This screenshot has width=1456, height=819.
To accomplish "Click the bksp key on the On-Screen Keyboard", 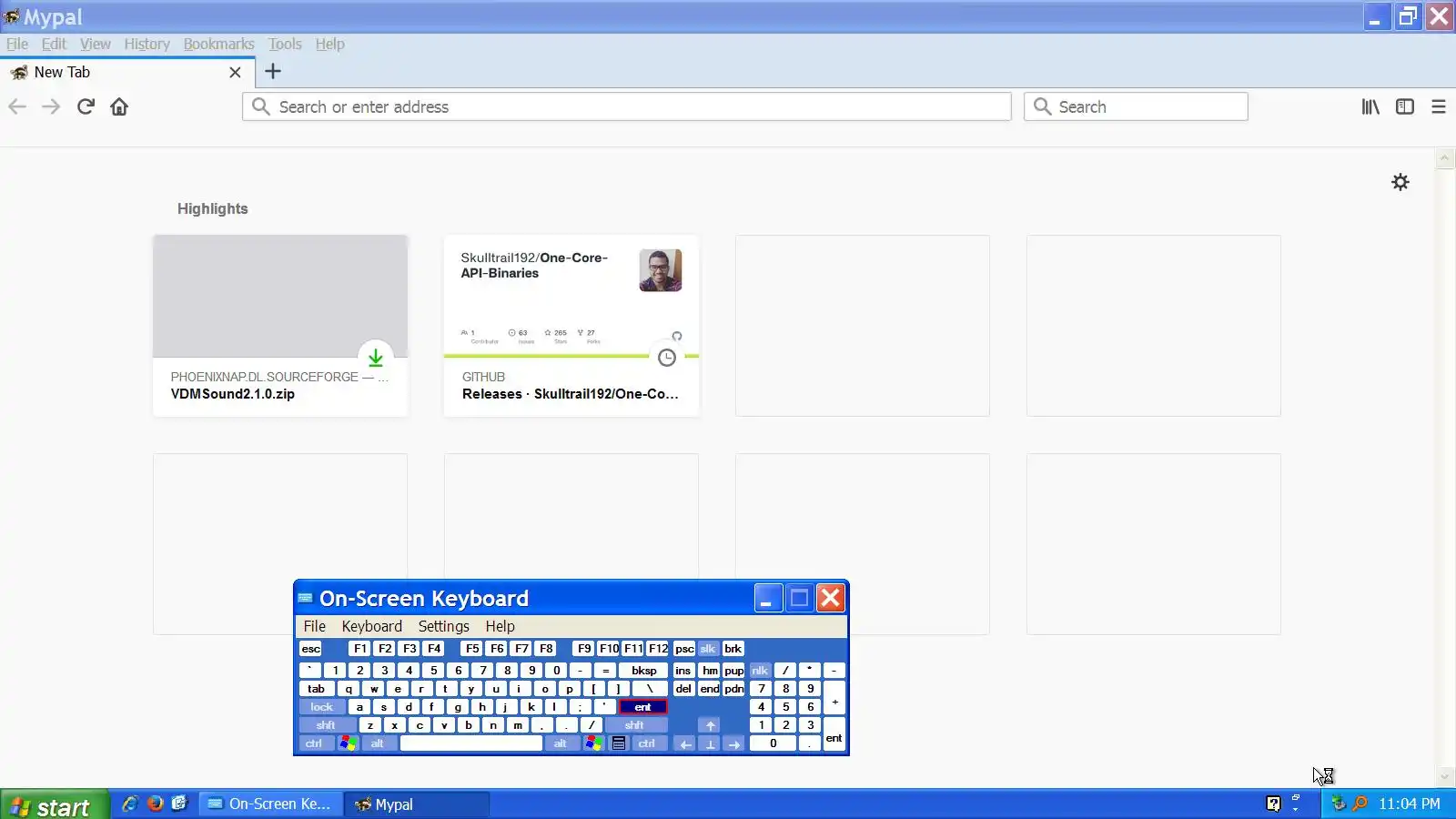I will 643,671.
